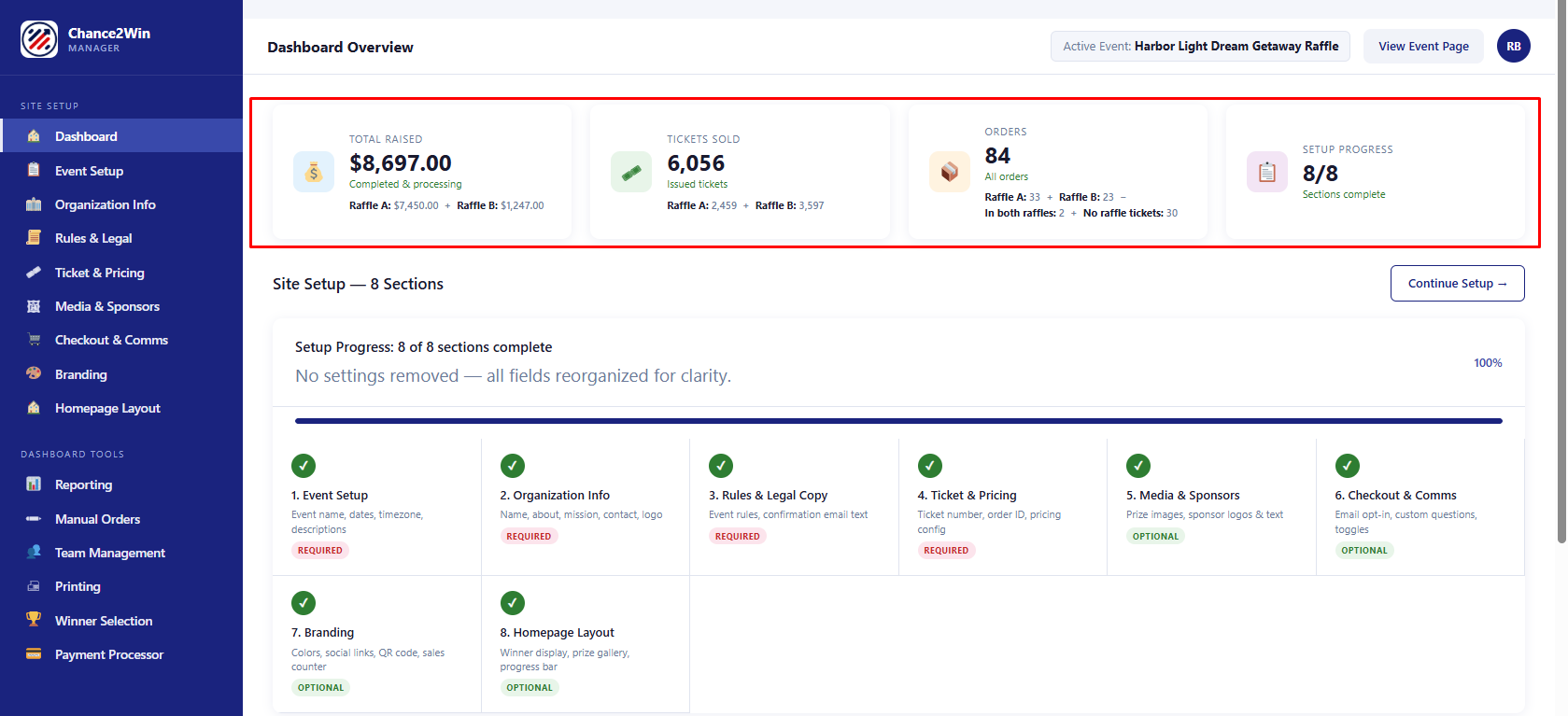Click the Organization Info building icon
Screen dimensions: 1568x716
34,204
